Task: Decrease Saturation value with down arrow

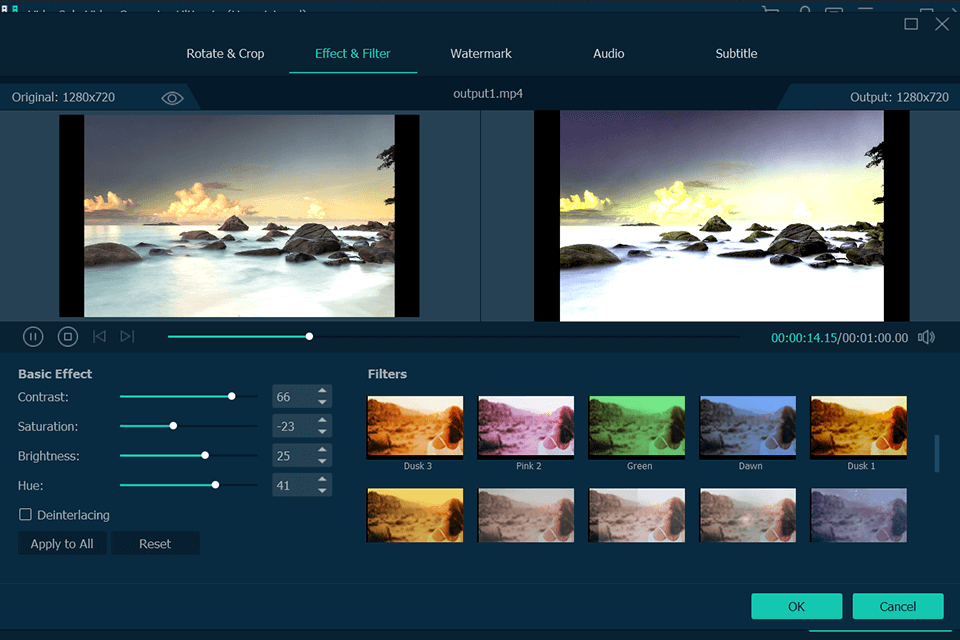Action: [x=322, y=432]
